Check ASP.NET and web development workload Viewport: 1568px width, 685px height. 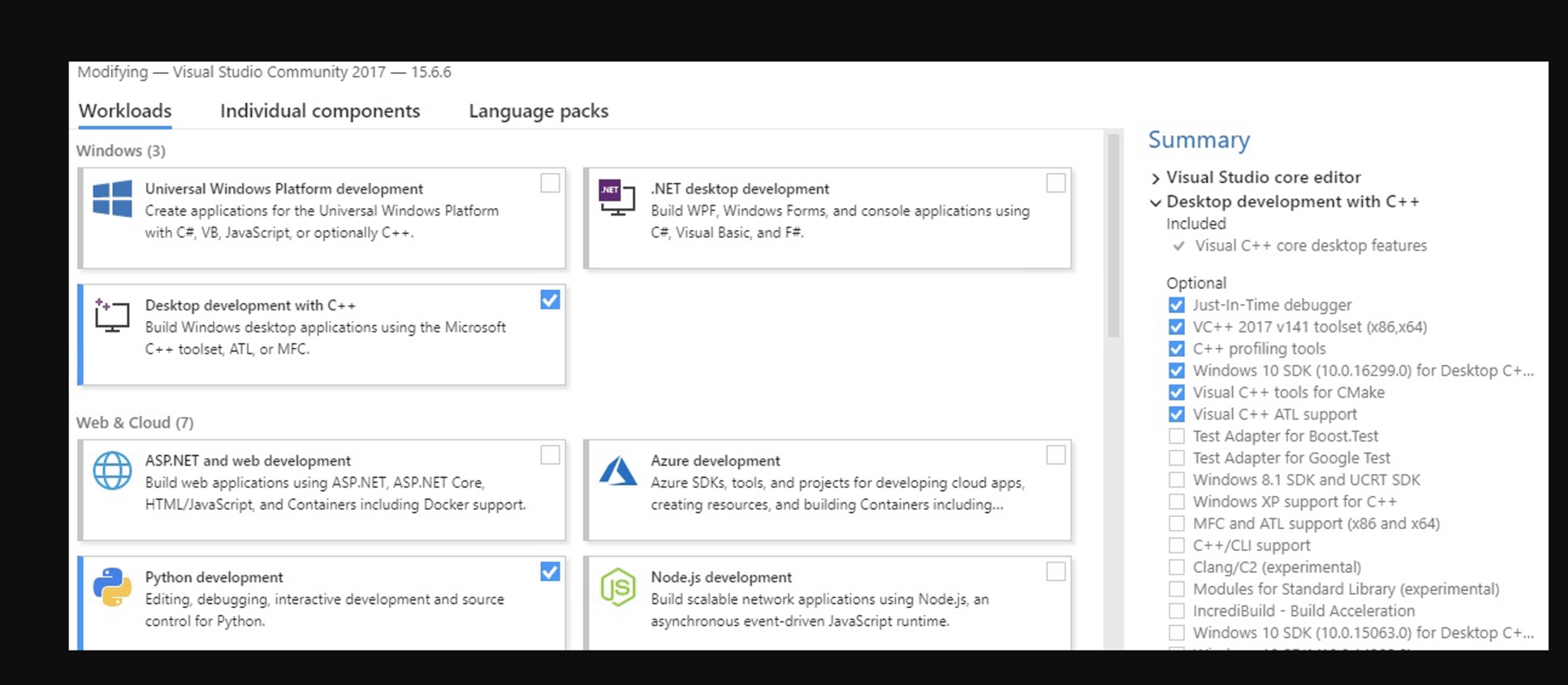pos(550,455)
